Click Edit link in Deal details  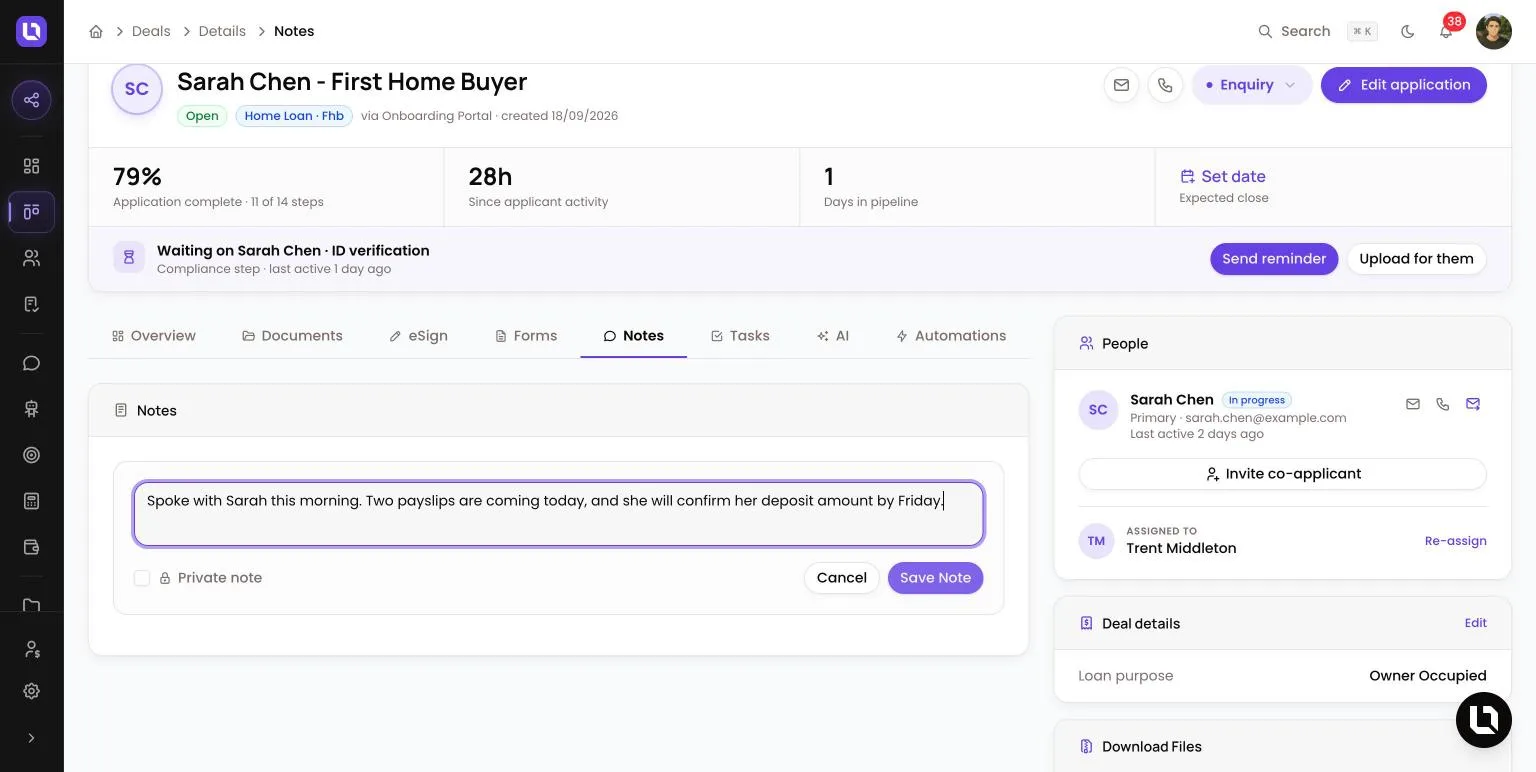pos(1475,623)
